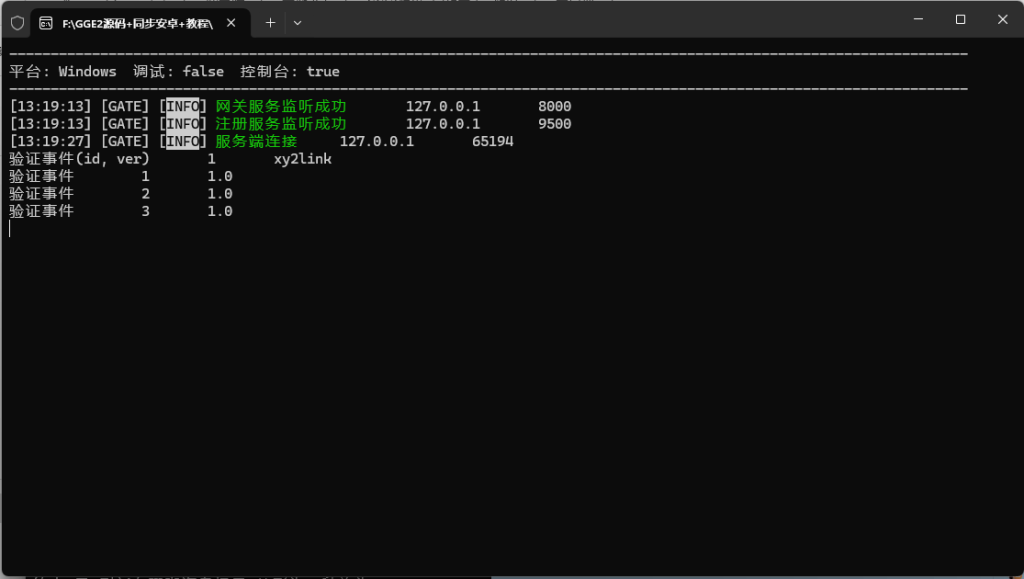This screenshot has width=1024, height=579.
Task: Click the console icon on the terminal tab
Action: [46, 22]
